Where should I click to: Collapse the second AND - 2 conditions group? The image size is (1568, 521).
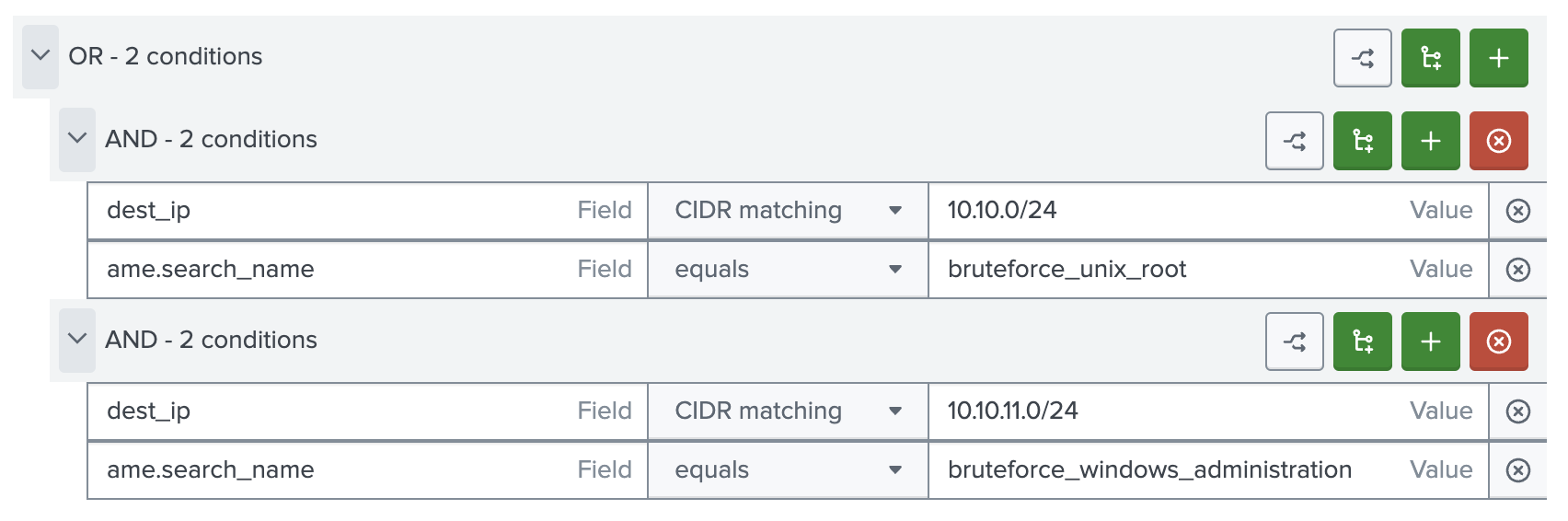point(77,340)
